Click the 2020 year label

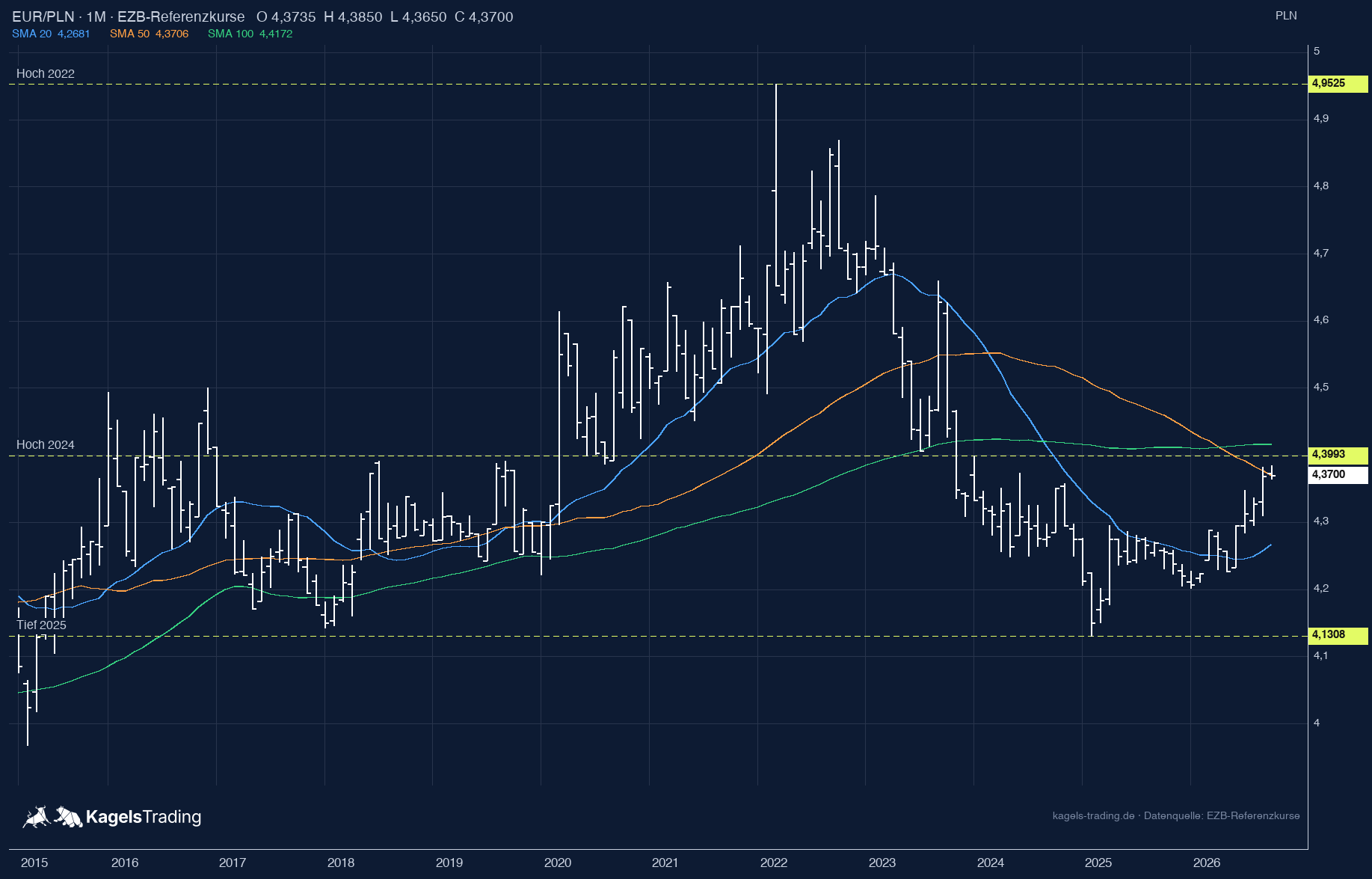point(558,863)
